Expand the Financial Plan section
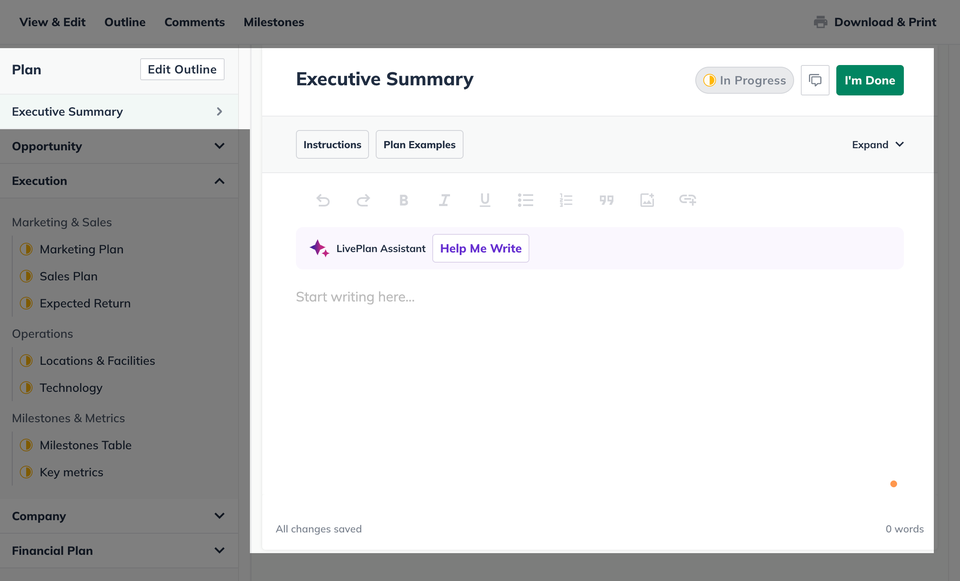The image size is (960, 581). 119,550
